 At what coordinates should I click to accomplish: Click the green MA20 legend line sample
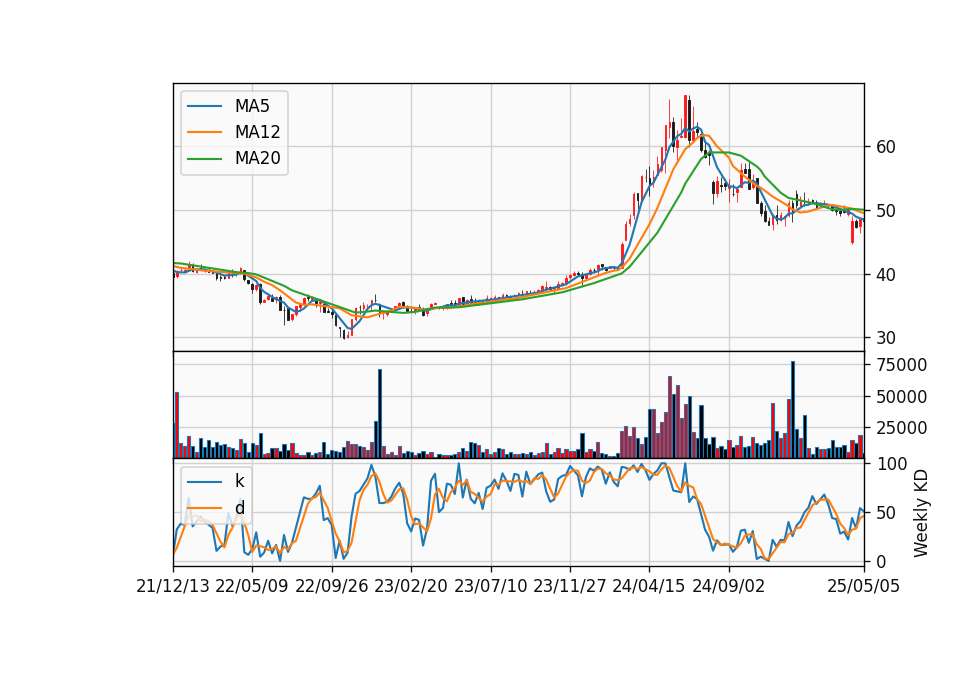coord(204,159)
